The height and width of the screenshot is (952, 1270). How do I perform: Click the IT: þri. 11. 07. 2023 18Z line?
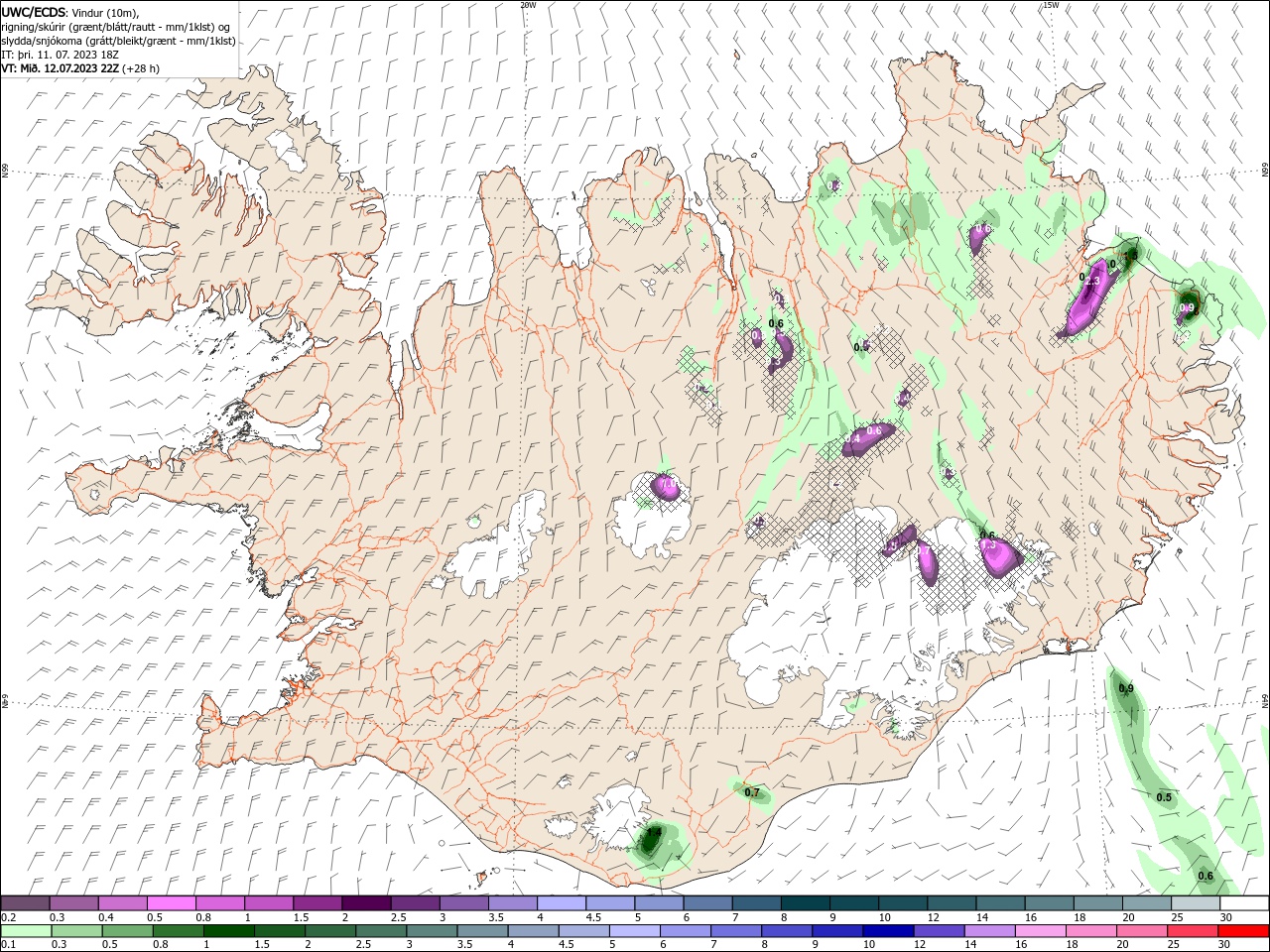pos(61,55)
